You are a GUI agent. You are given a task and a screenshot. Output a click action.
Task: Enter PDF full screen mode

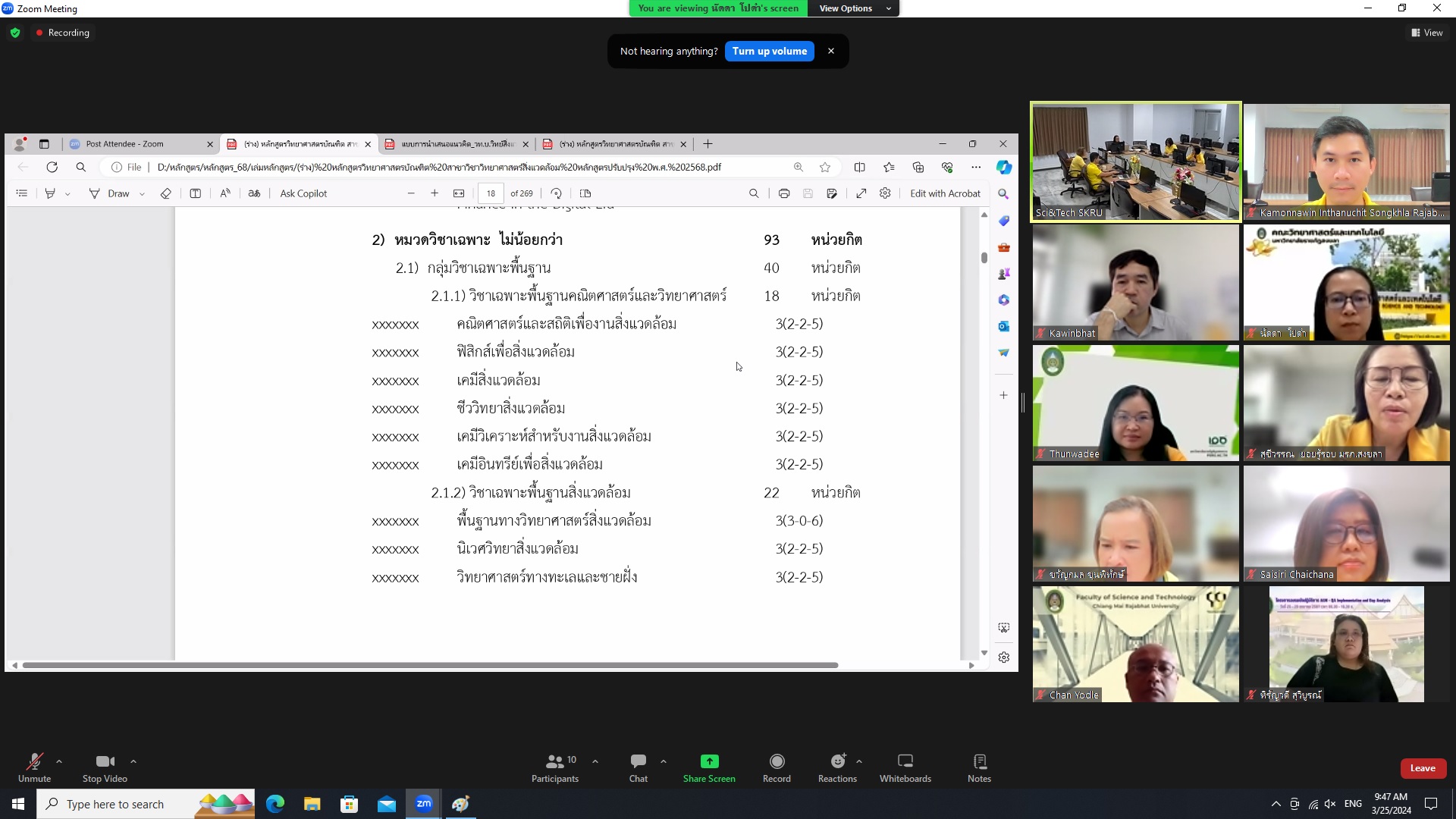[861, 193]
